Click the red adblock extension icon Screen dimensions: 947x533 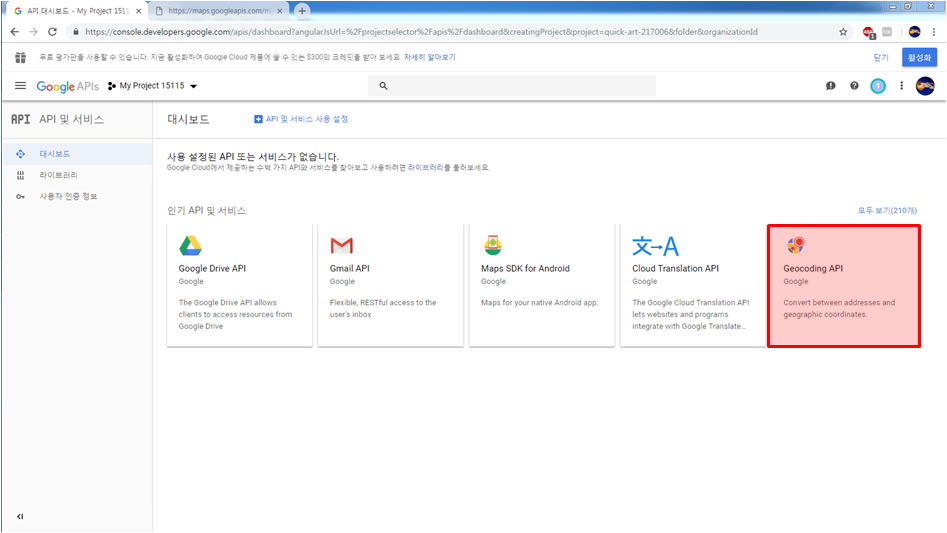[868, 32]
